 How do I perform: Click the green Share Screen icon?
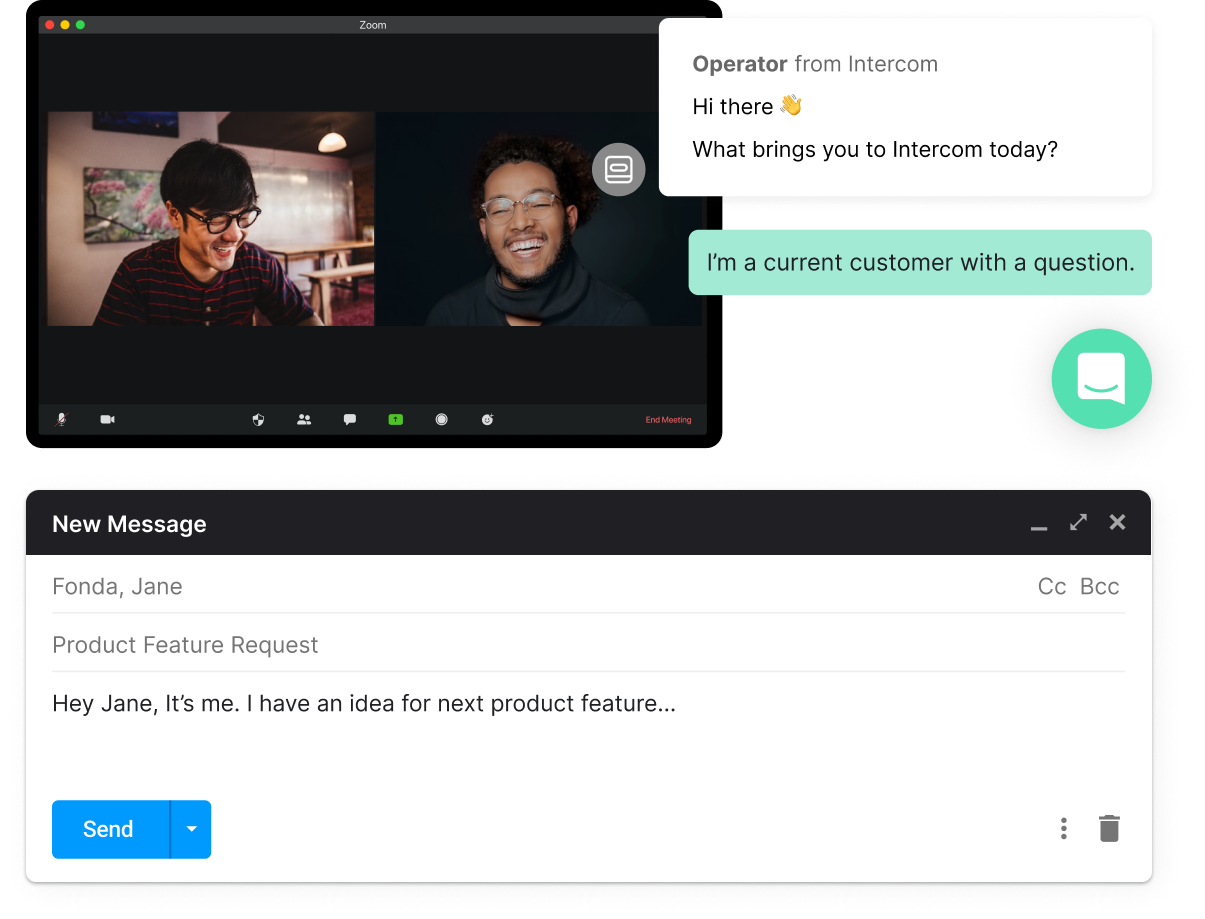[395, 420]
